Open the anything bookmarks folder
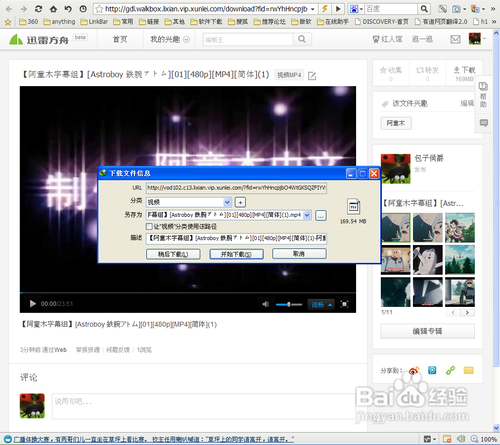Screen dimensions: 500x445 (x=59, y=22)
